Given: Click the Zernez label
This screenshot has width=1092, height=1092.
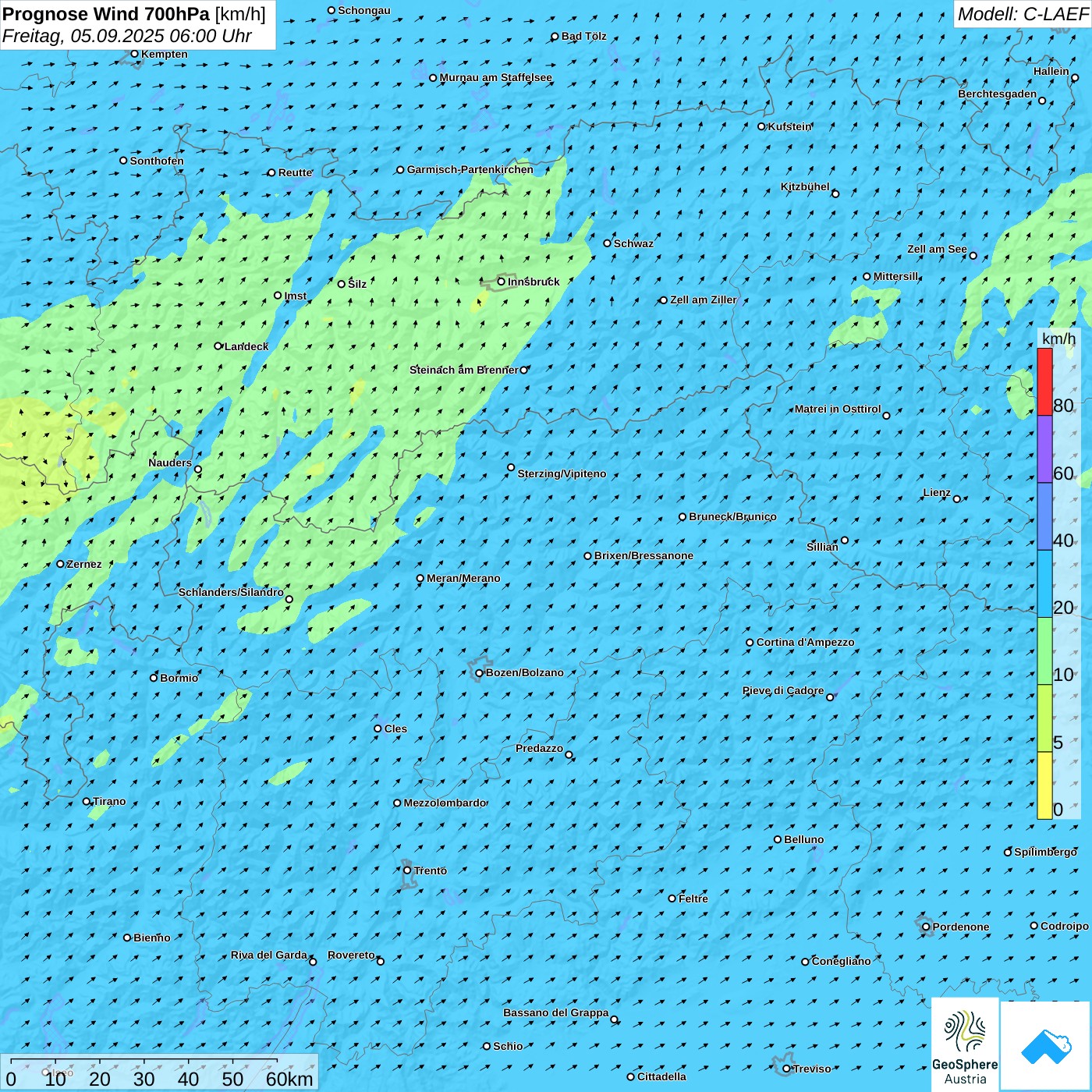Looking at the screenshot, I should (x=84, y=564).
